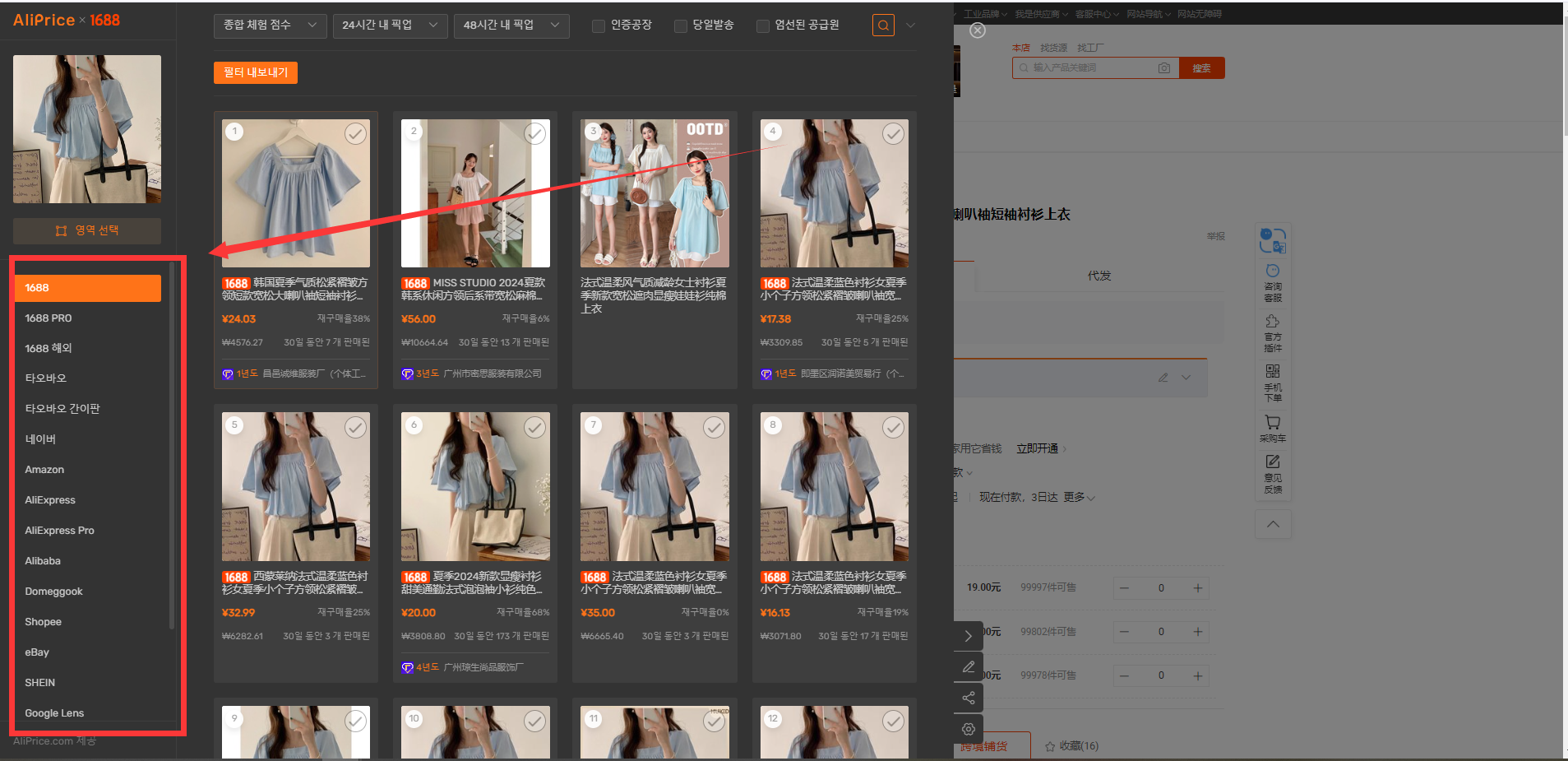Screen dimensions: 1568x761
Task: Select the checkmark on product card 5
Action: 355,427
